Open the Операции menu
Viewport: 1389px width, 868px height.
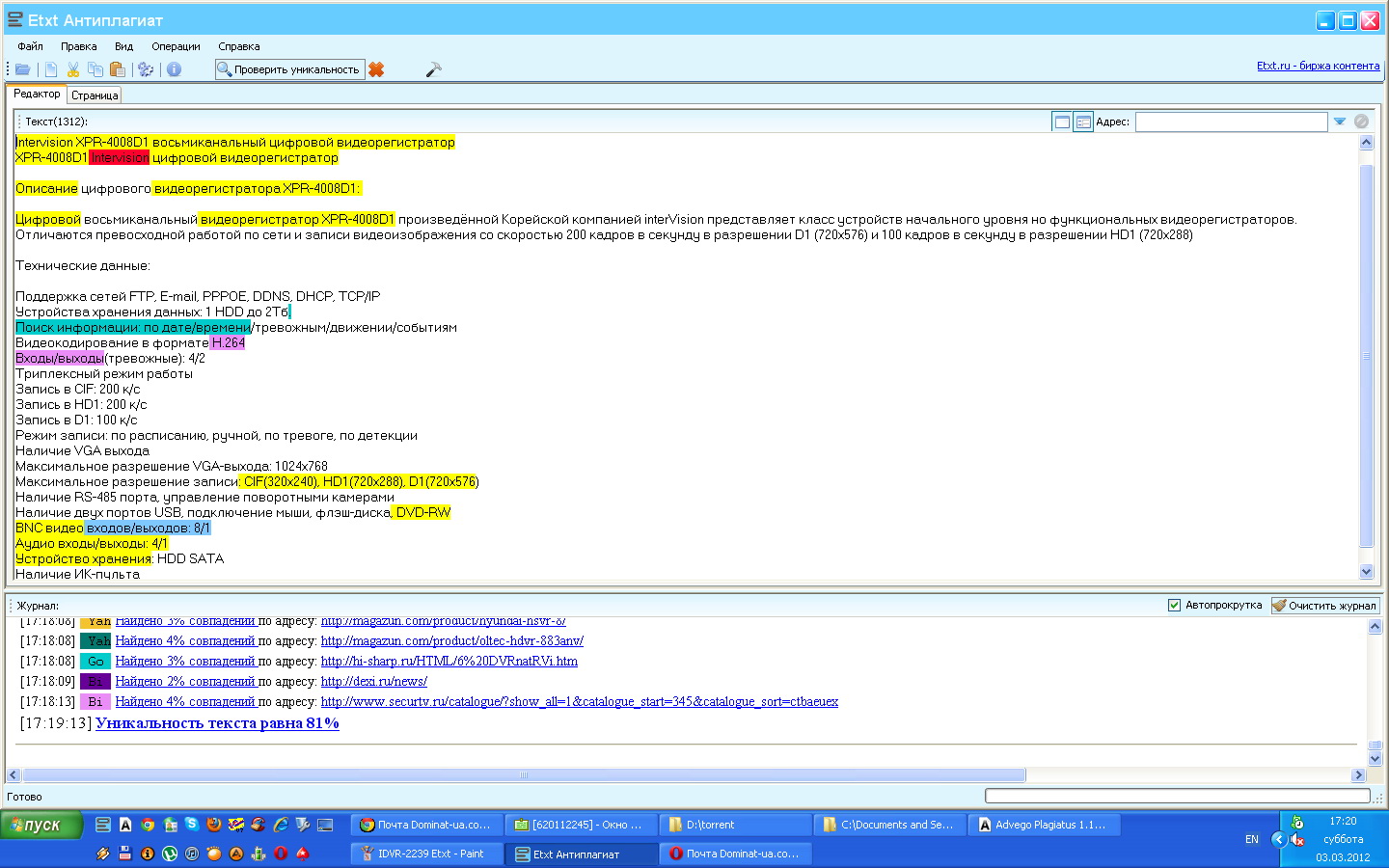pos(176,46)
